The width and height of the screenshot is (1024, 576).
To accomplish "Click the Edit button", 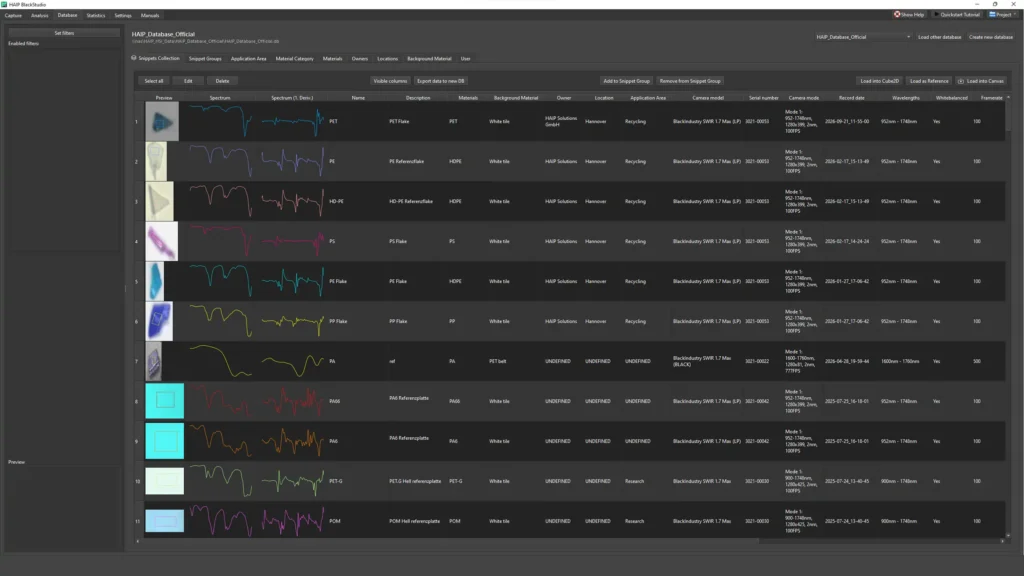I will pyautogui.click(x=188, y=81).
